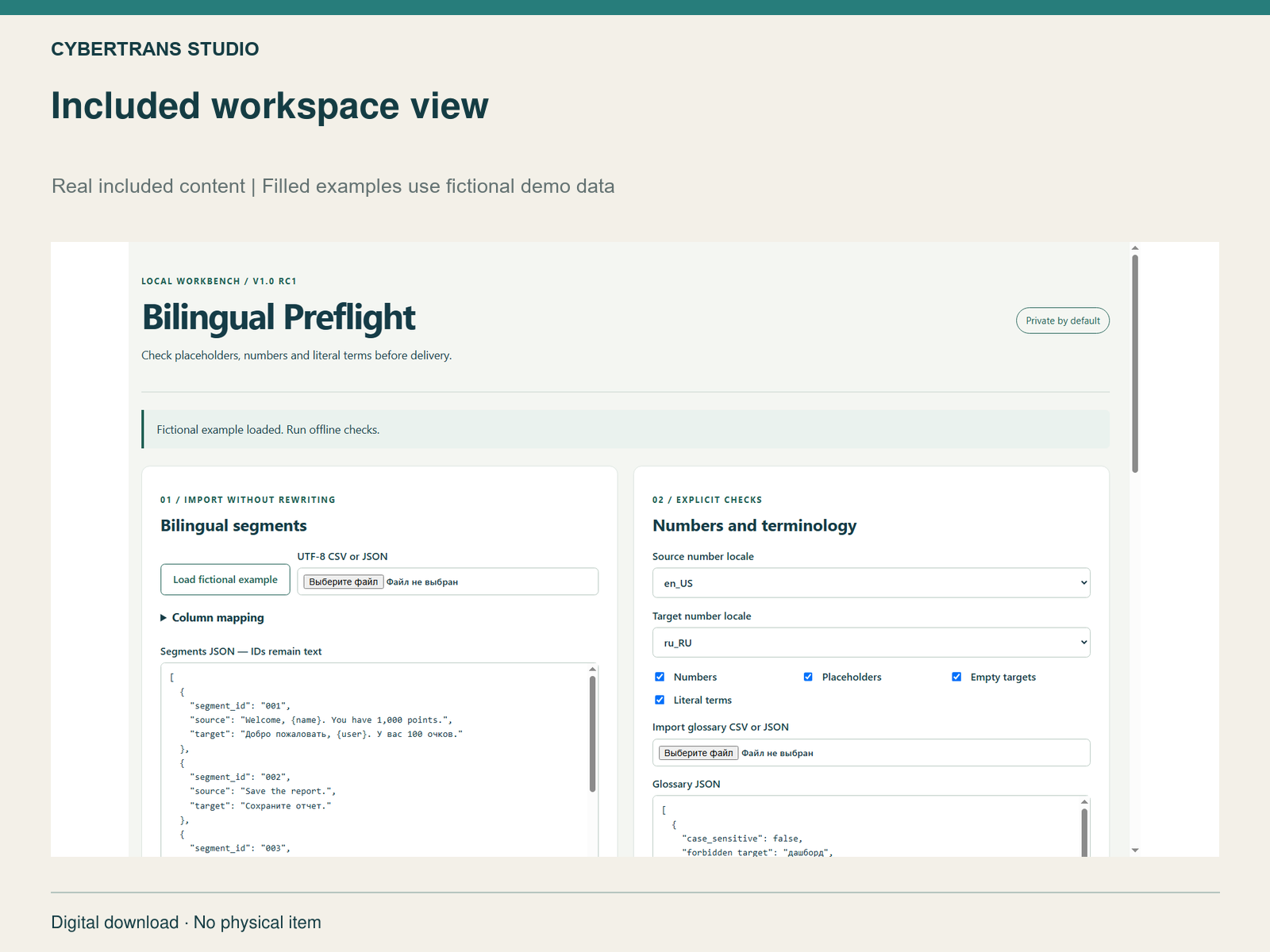Click the '02 / EXPLICIT CHECKS' label

click(707, 500)
